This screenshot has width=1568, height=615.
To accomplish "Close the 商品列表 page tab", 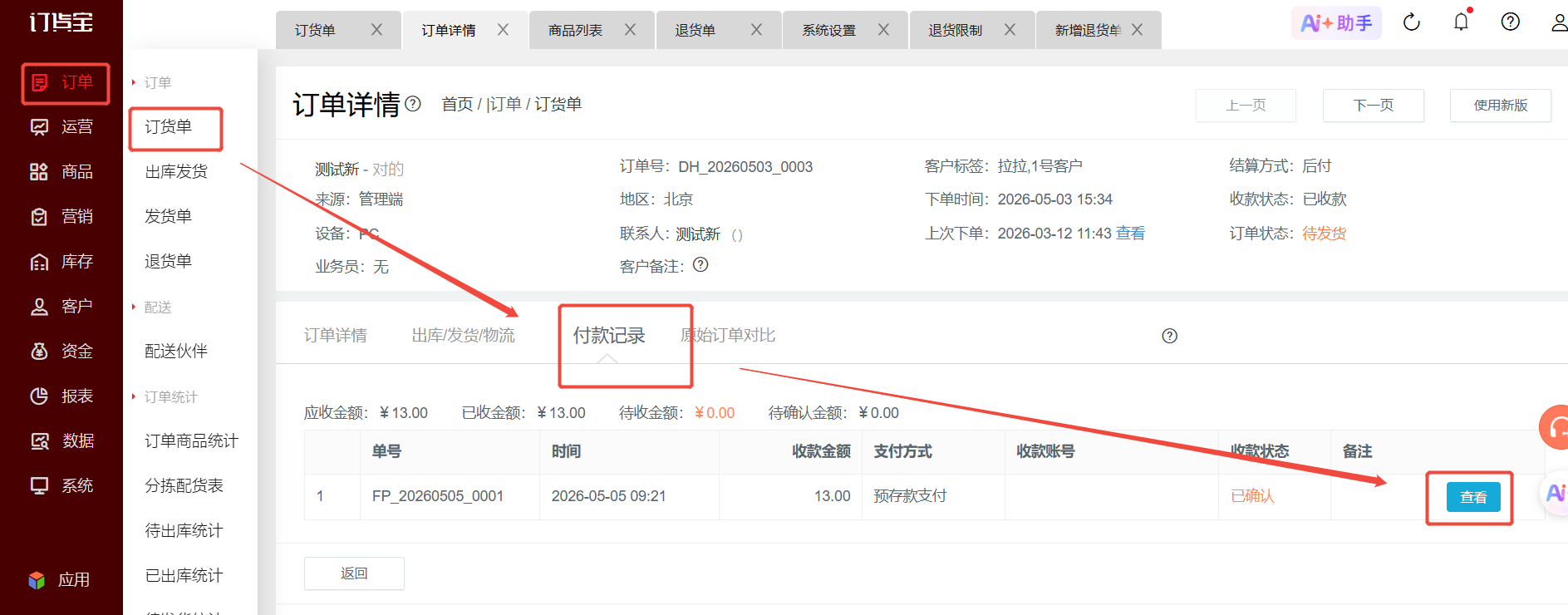I will (630, 30).
